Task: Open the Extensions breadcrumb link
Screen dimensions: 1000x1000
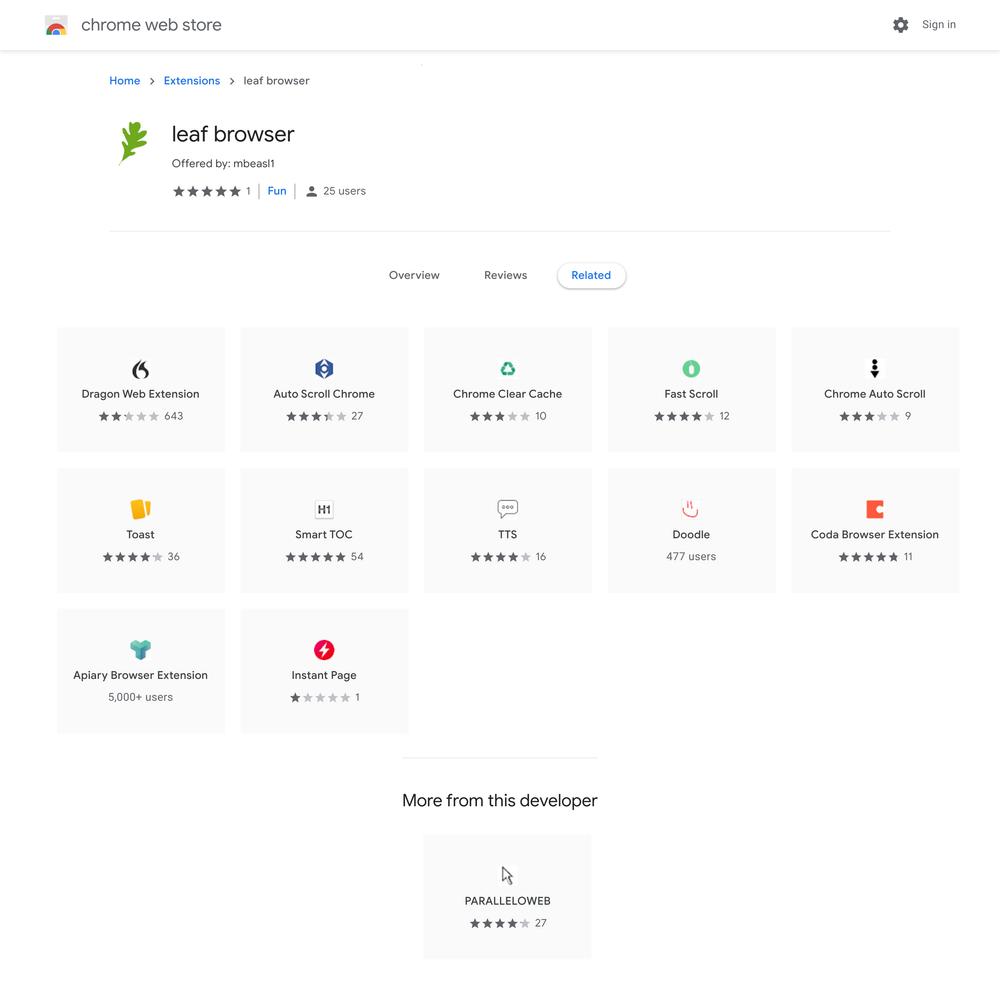Action: click(191, 80)
